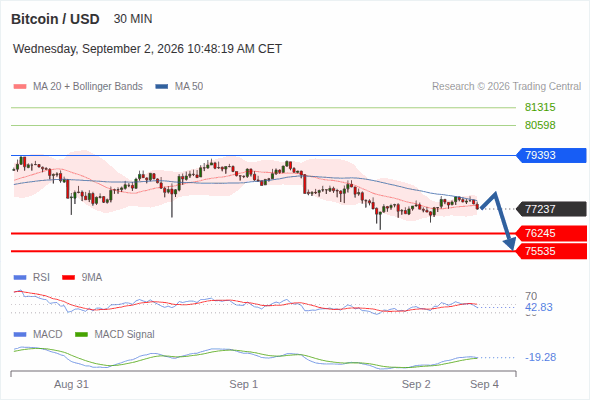Click the blue RSI legend swatch

pyautogui.click(x=20, y=278)
